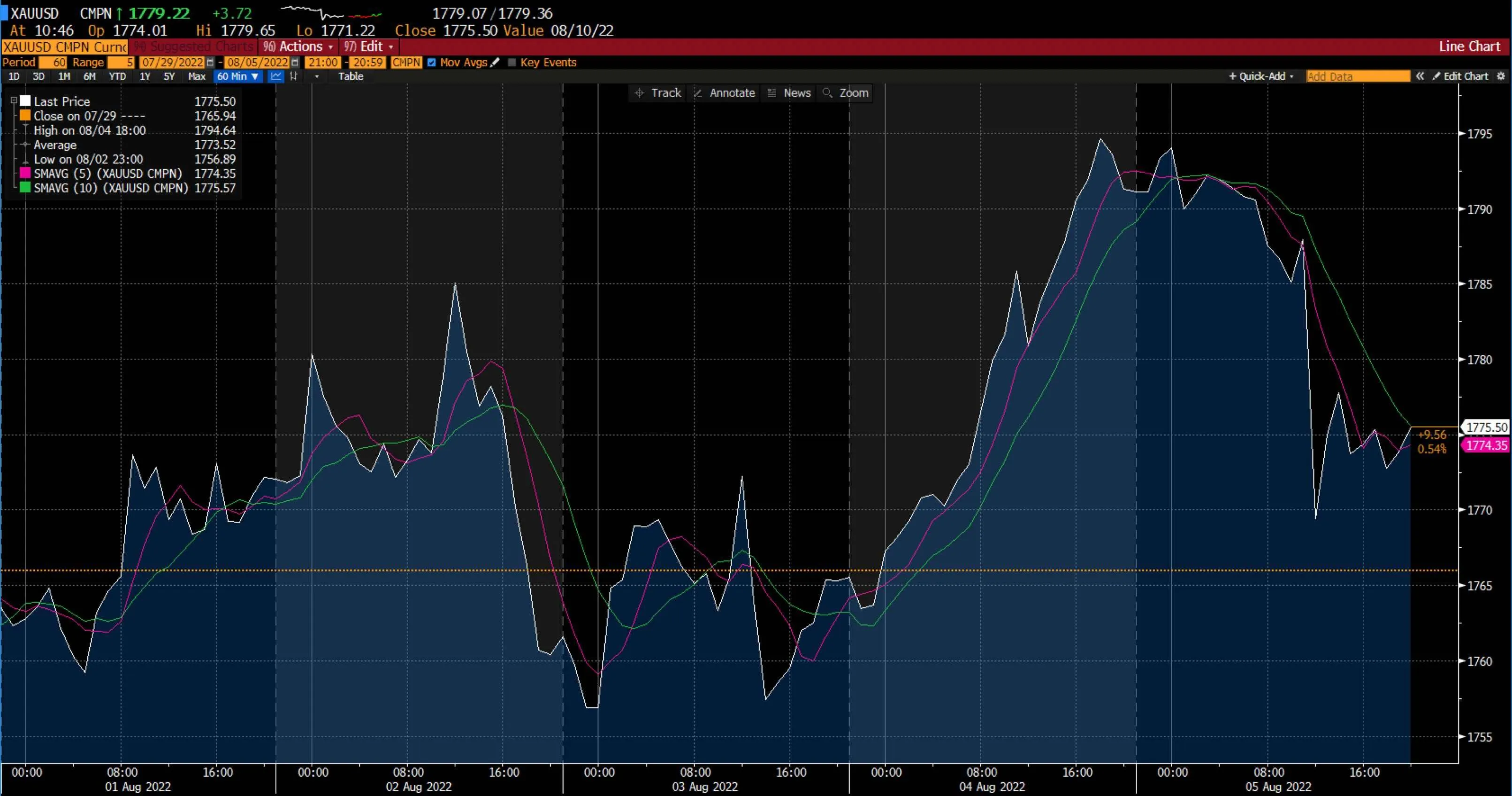Click the Table button

351,77
